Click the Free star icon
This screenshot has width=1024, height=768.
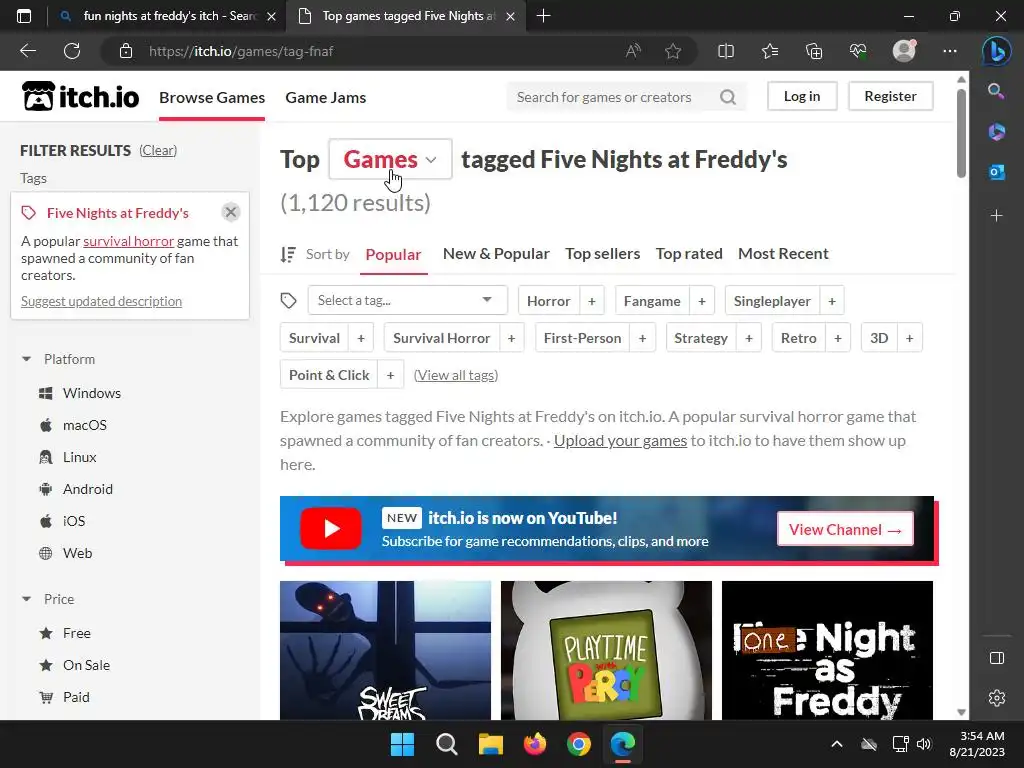pos(46,633)
